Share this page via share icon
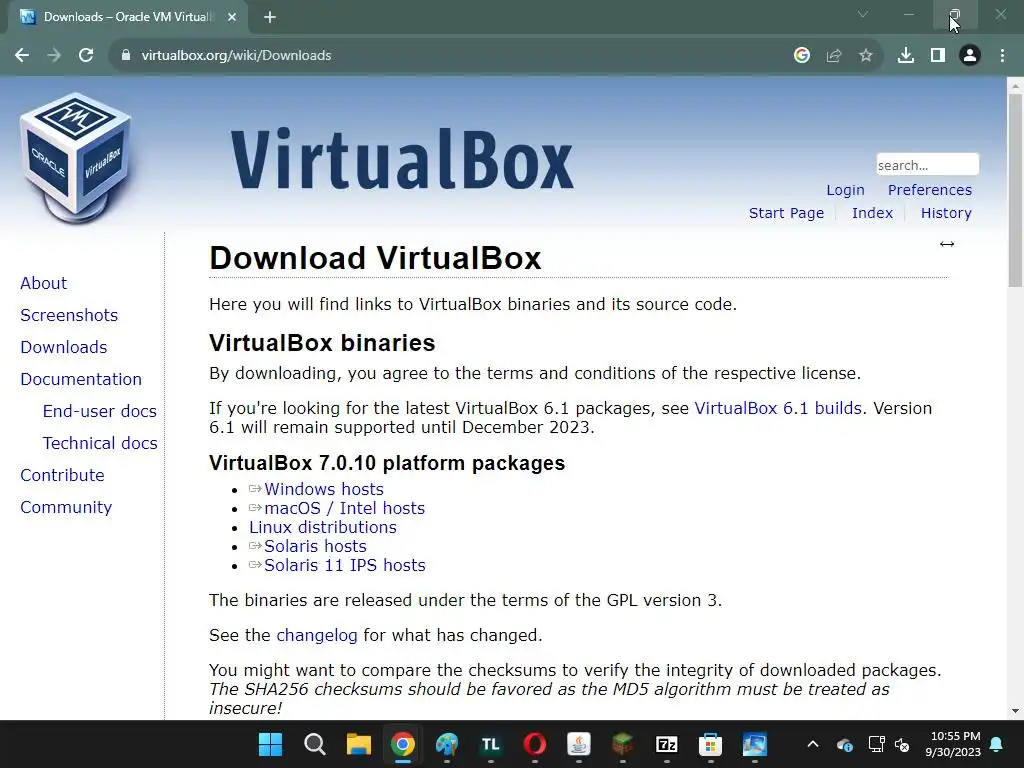This screenshot has height=768, width=1024. click(834, 56)
